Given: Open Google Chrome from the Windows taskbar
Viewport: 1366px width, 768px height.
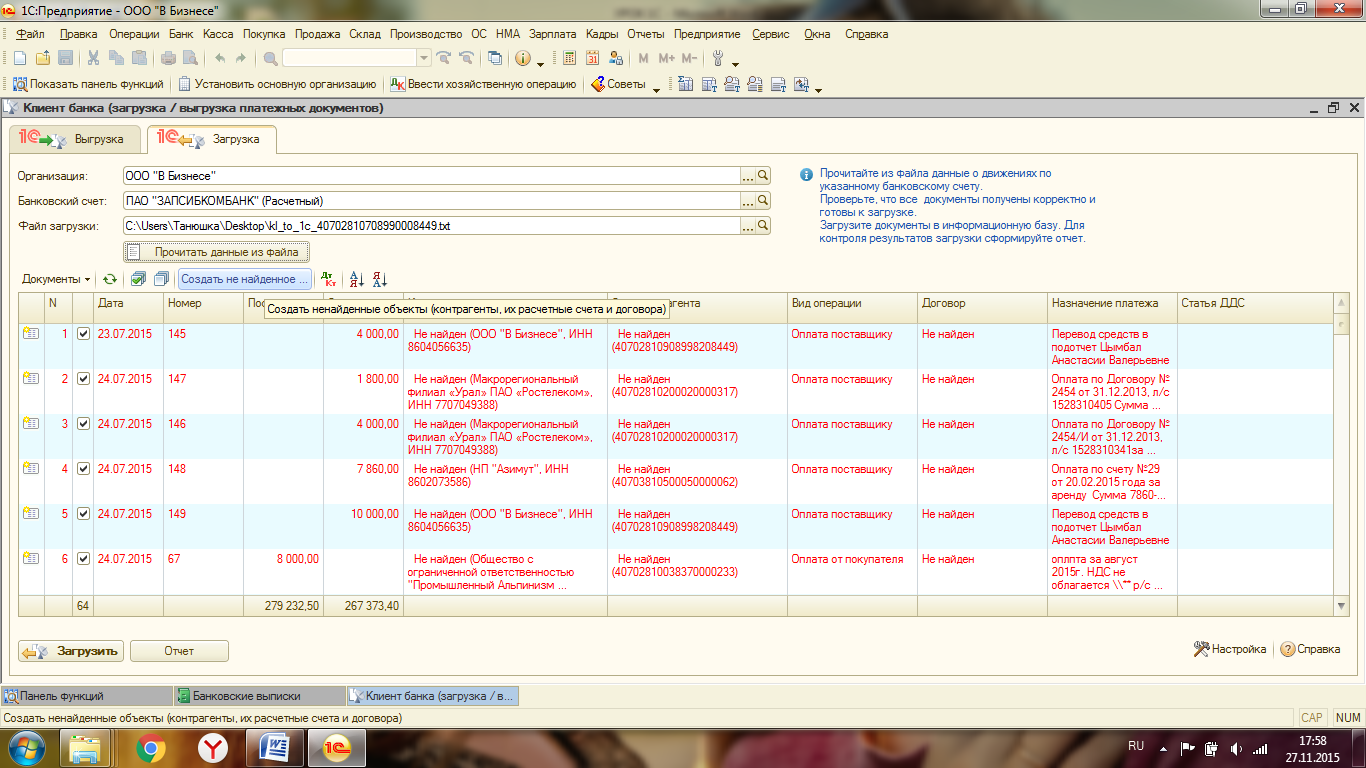Looking at the screenshot, I should 152,747.
